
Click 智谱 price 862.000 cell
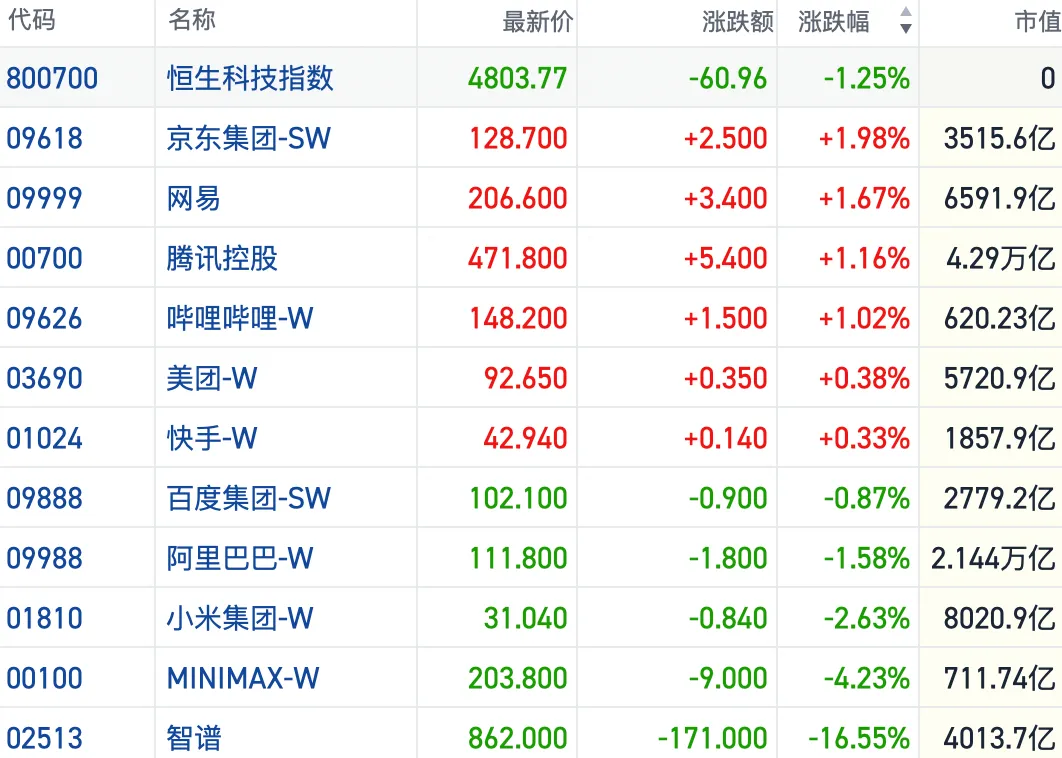(518, 738)
